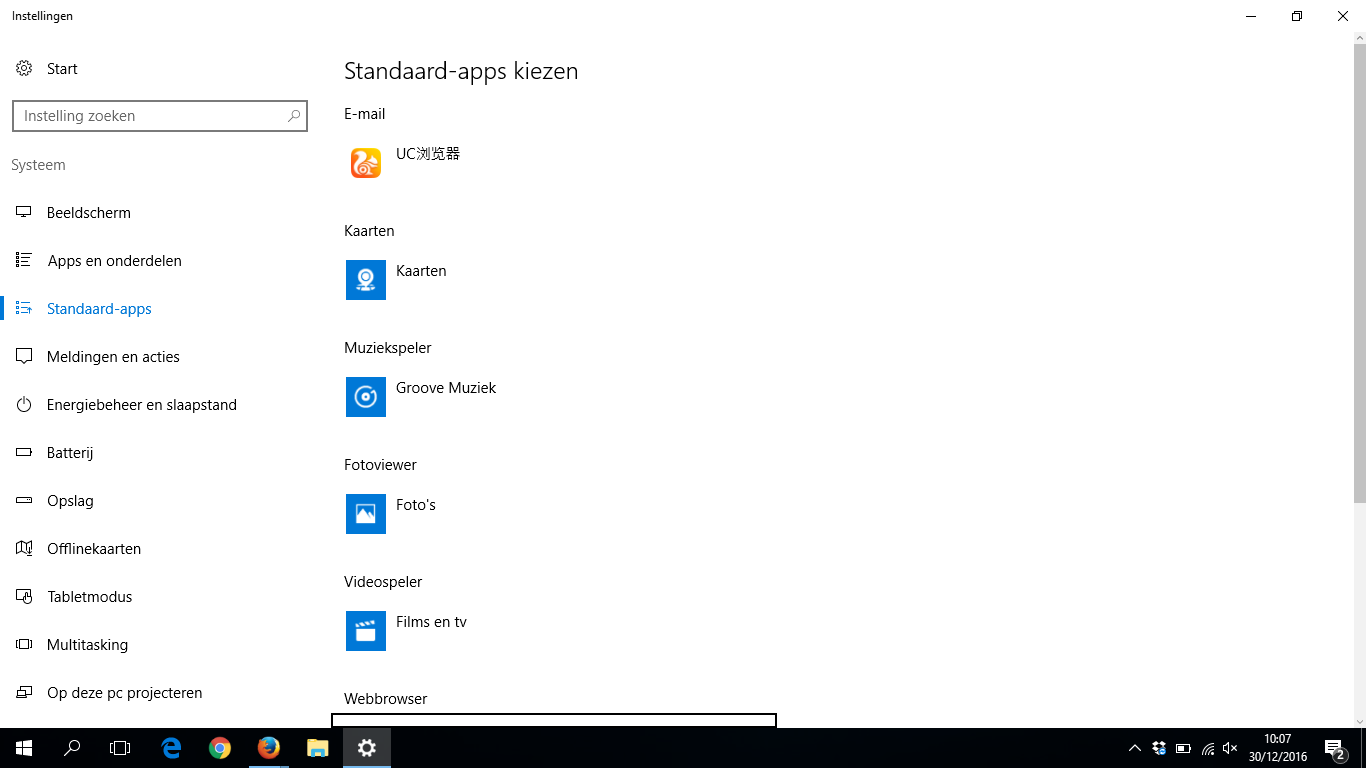The image size is (1366, 768).
Task: Open taskbar search magnifier
Action: 72,748
